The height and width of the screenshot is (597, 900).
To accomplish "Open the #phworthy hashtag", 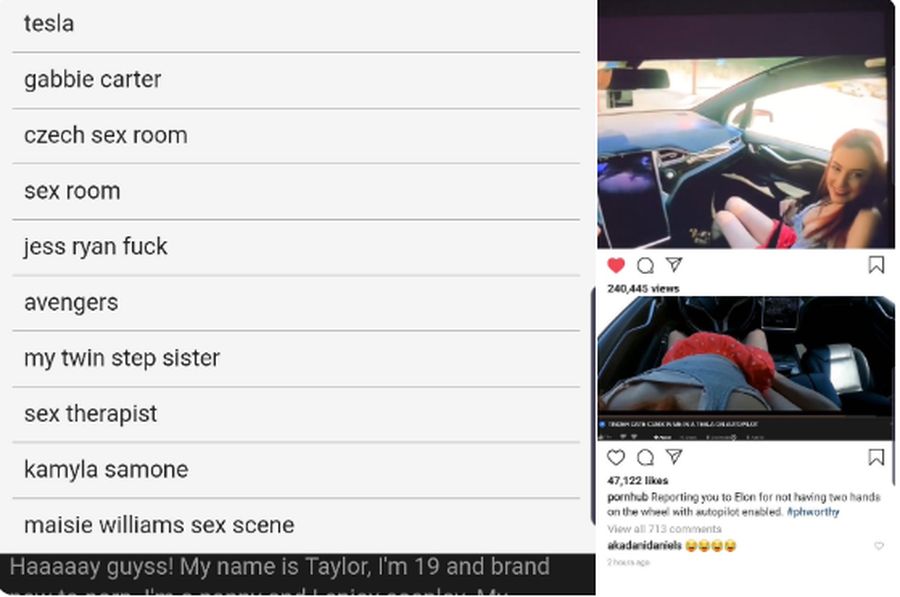I will (x=813, y=511).
